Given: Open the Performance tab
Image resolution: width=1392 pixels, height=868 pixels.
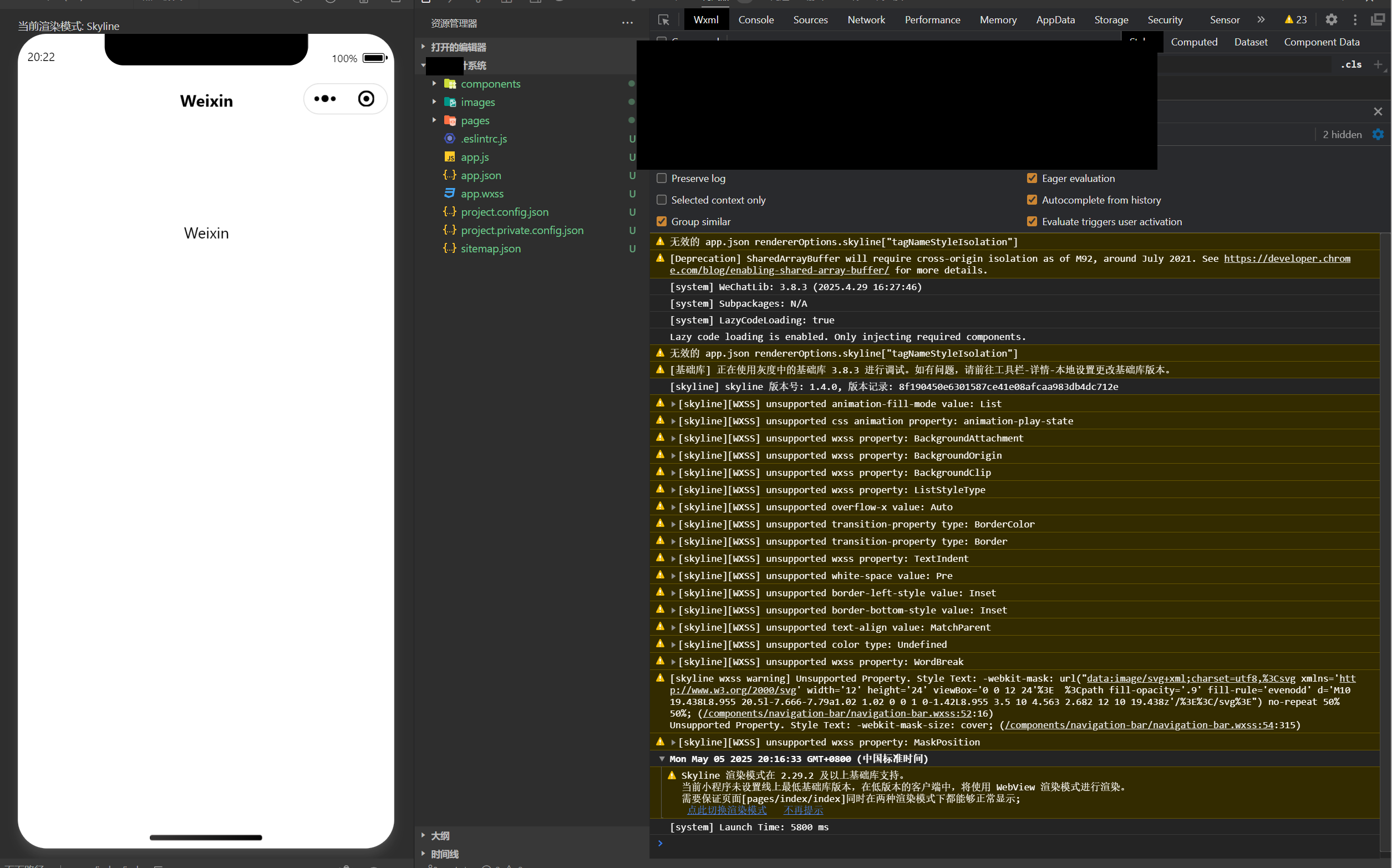Looking at the screenshot, I should tap(932, 19).
